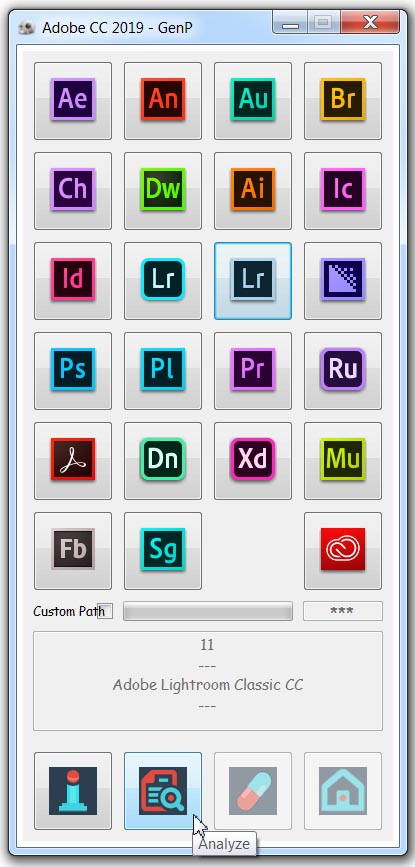Select the highlighted Lightroom Classic icon

point(253,281)
